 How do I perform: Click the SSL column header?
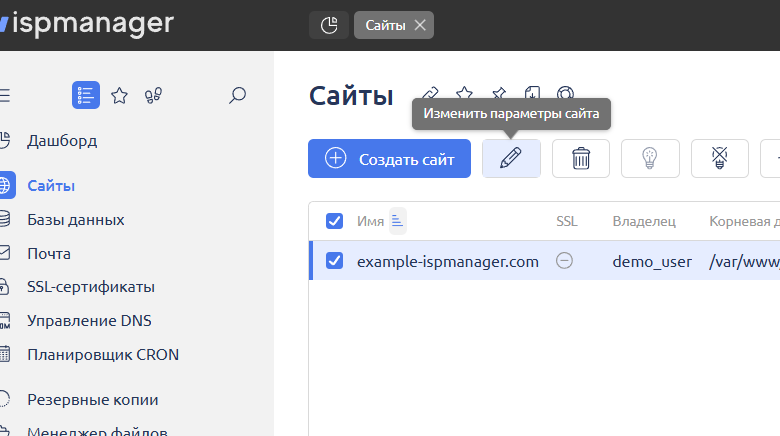click(x=566, y=221)
